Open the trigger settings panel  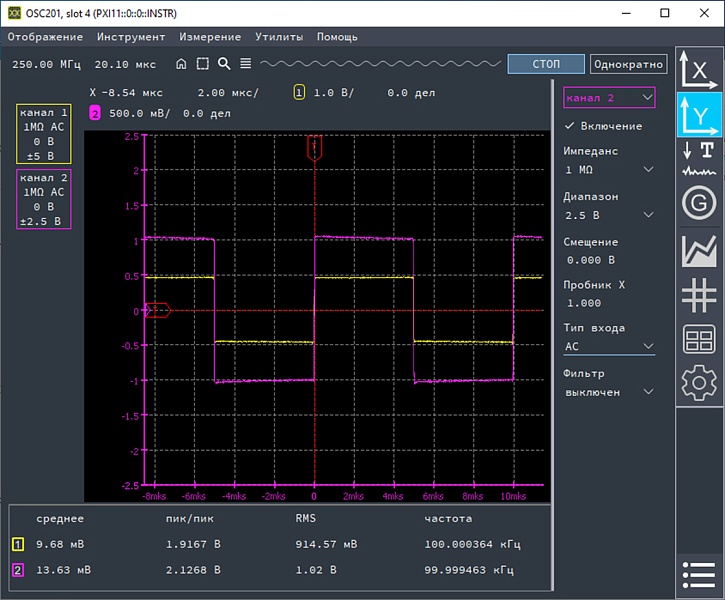(699, 157)
